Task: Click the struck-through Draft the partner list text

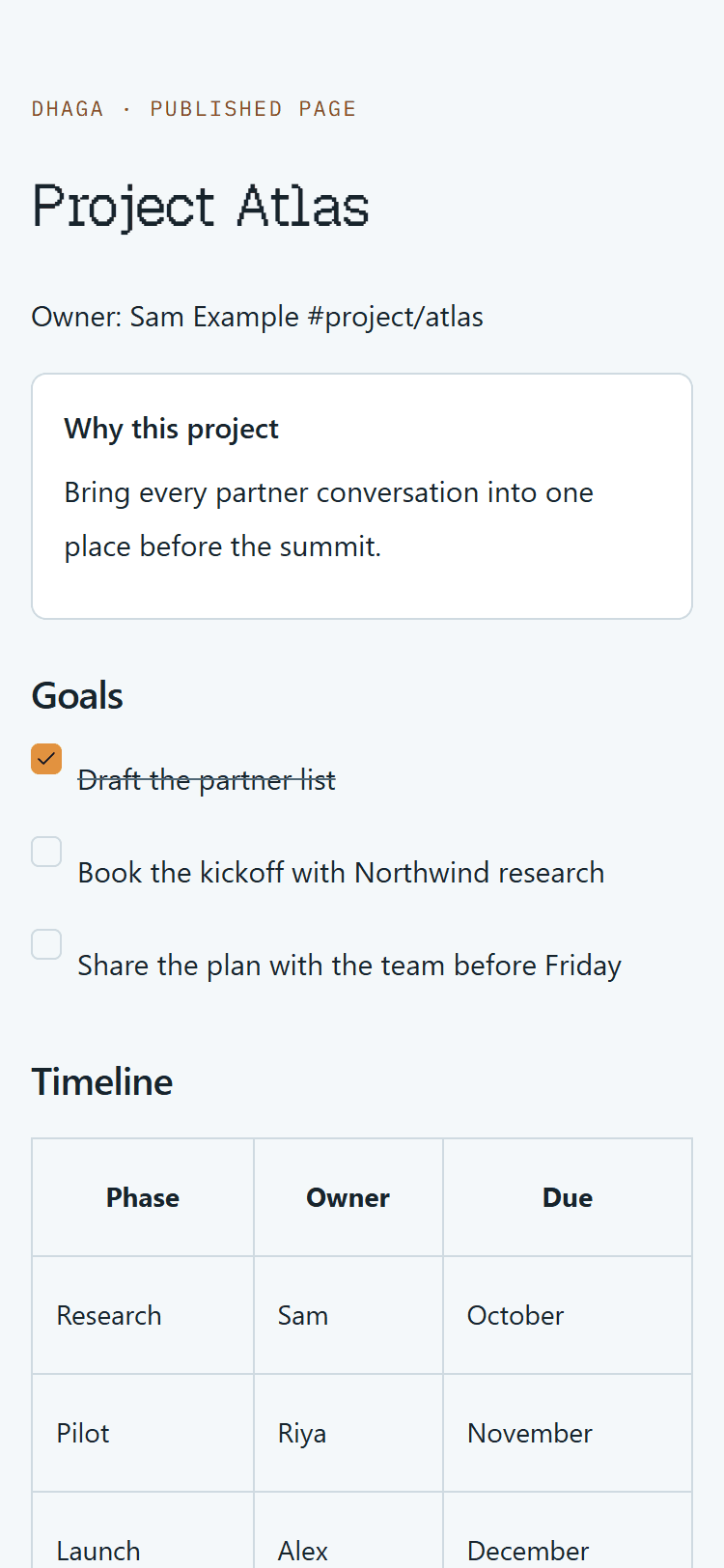Action: point(207,780)
